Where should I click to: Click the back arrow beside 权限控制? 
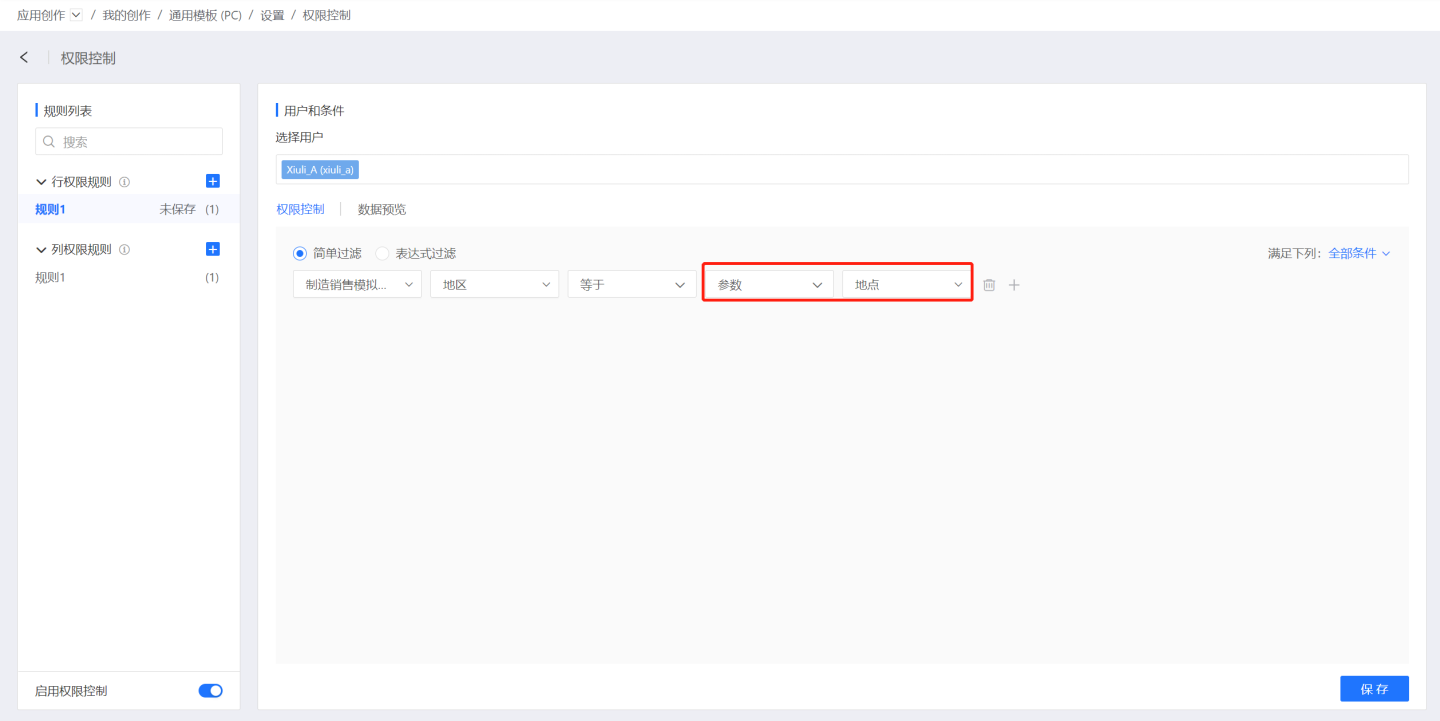(x=24, y=58)
